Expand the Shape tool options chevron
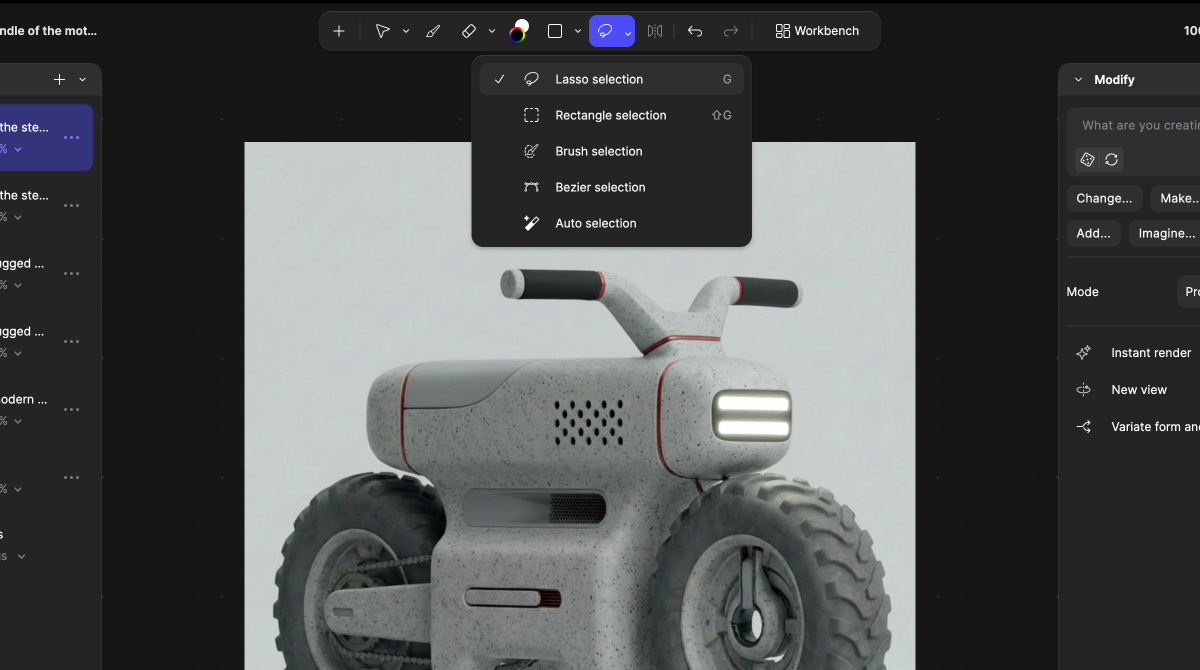 click(x=578, y=31)
